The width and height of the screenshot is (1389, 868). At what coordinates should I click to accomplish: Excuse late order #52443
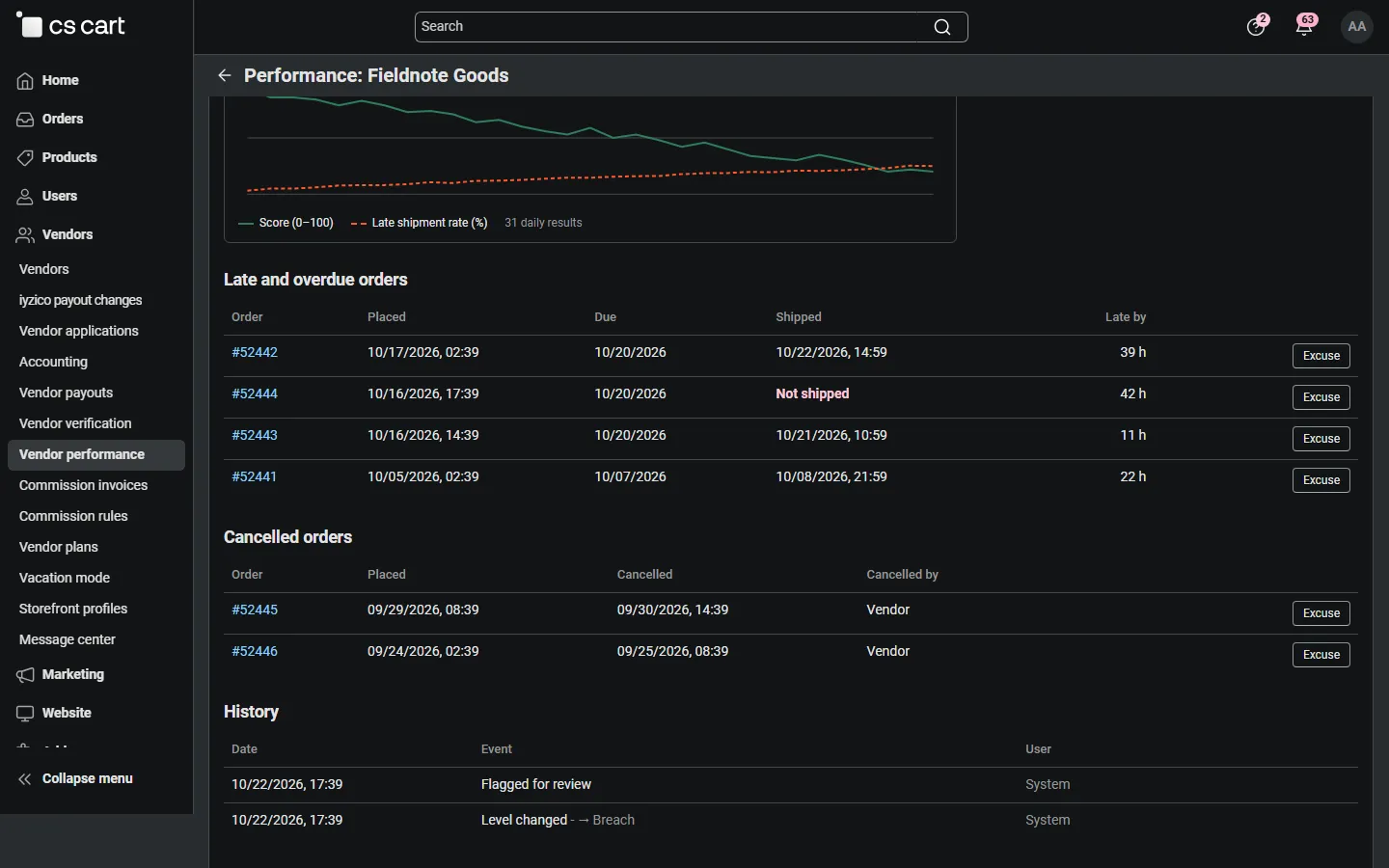(1321, 439)
